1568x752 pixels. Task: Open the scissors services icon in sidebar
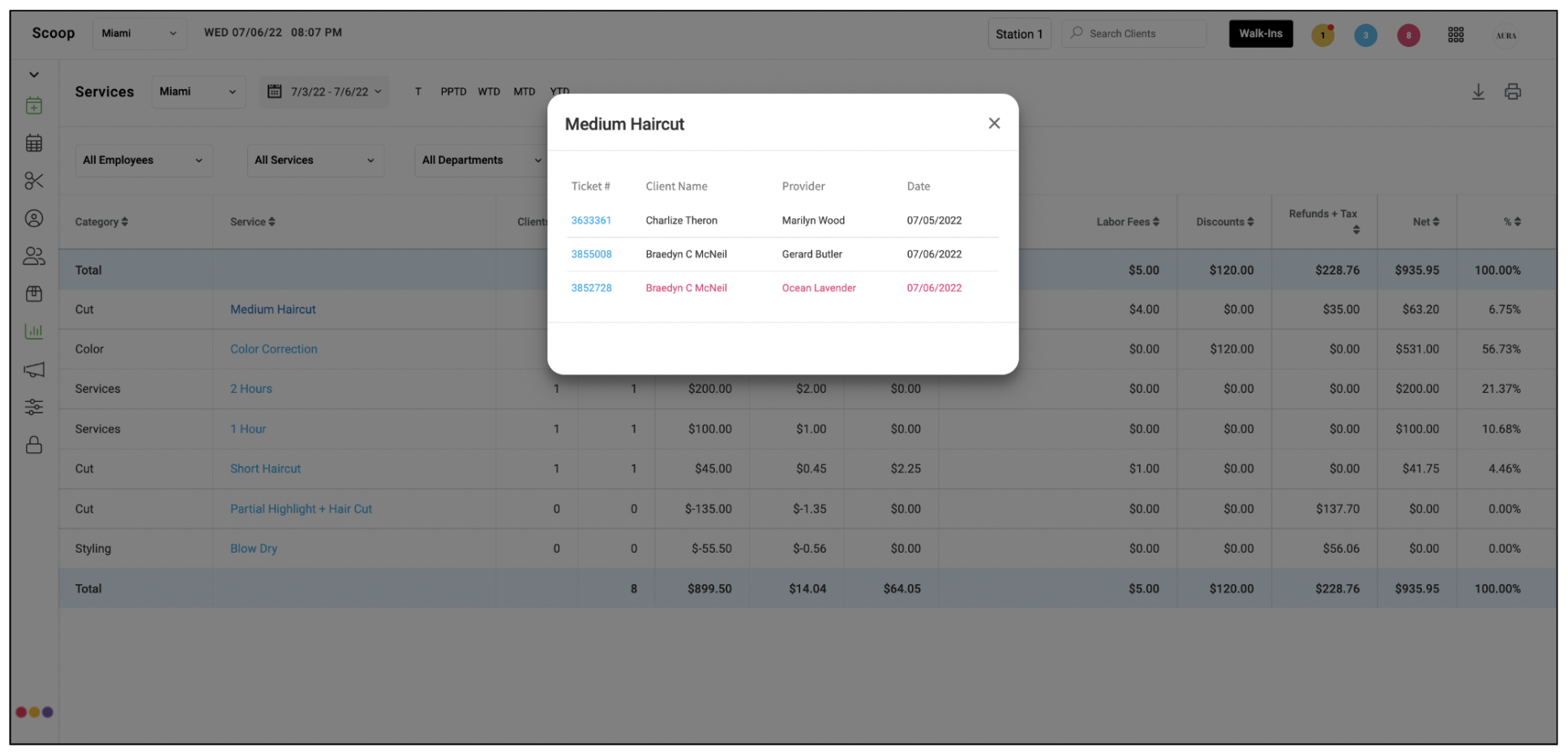point(34,181)
